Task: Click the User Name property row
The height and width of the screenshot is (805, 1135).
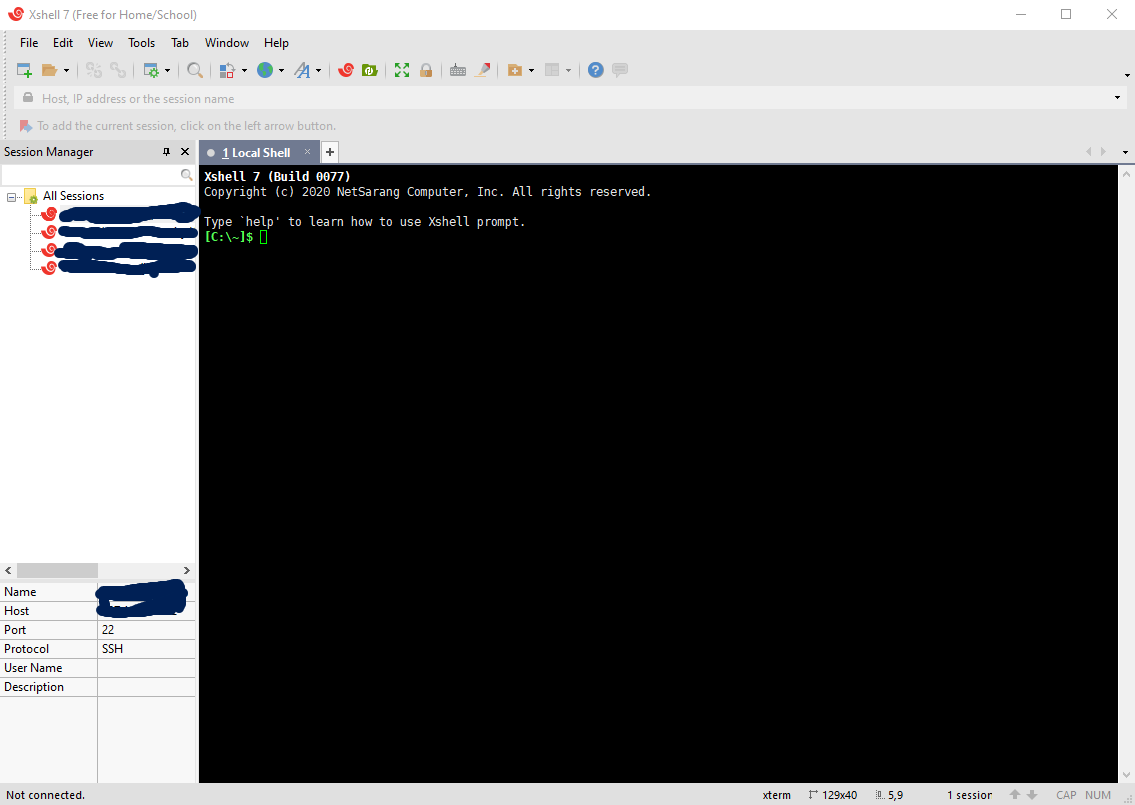Action: pos(98,667)
